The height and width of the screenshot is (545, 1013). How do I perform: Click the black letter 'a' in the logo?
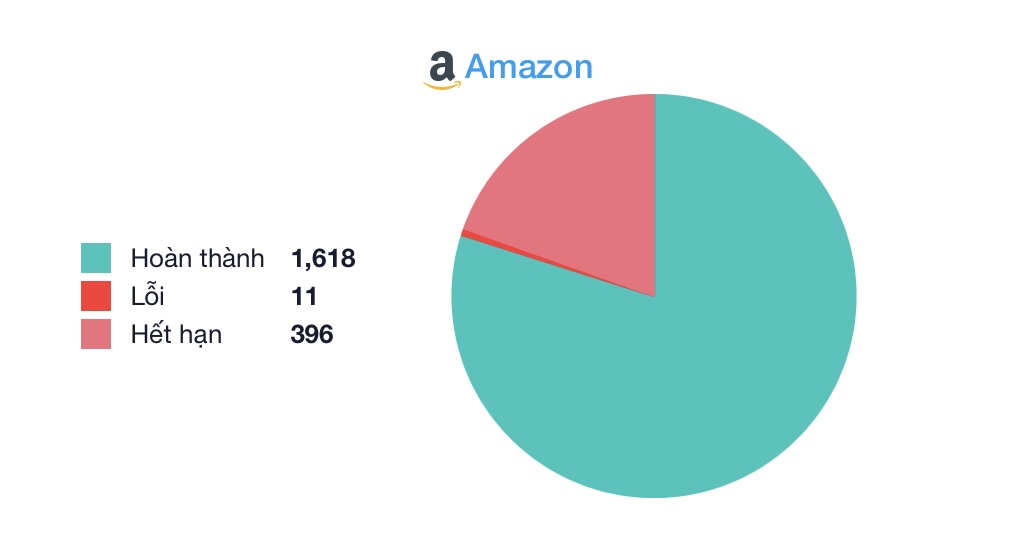(440, 67)
